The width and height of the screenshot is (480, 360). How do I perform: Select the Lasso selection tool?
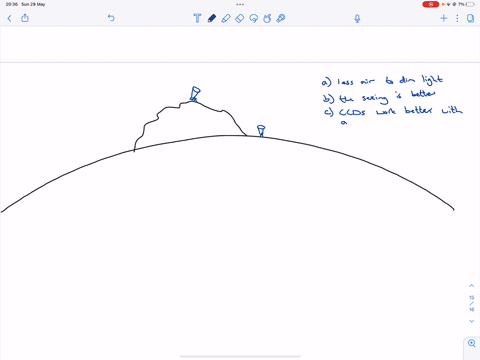[254, 18]
